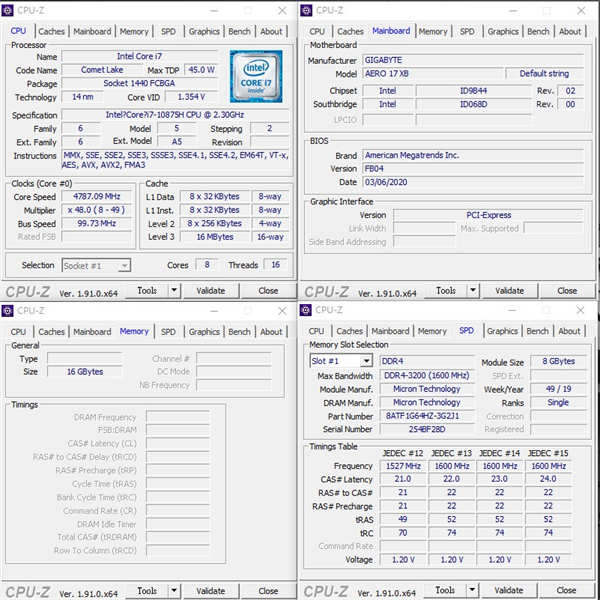This screenshot has height=600, width=600.
Task: Click Validate in the CPU window
Action: click(x=211, y=291)
